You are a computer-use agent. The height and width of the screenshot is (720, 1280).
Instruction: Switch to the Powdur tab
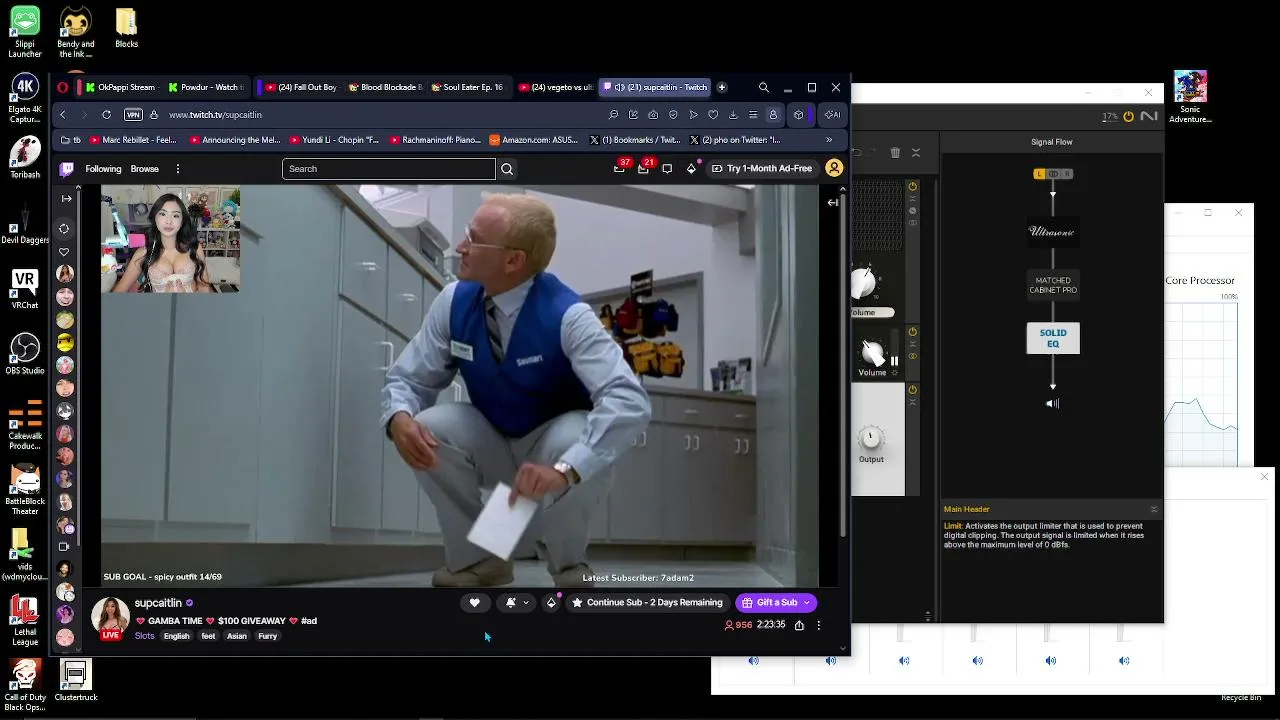[x=204, y=87]
